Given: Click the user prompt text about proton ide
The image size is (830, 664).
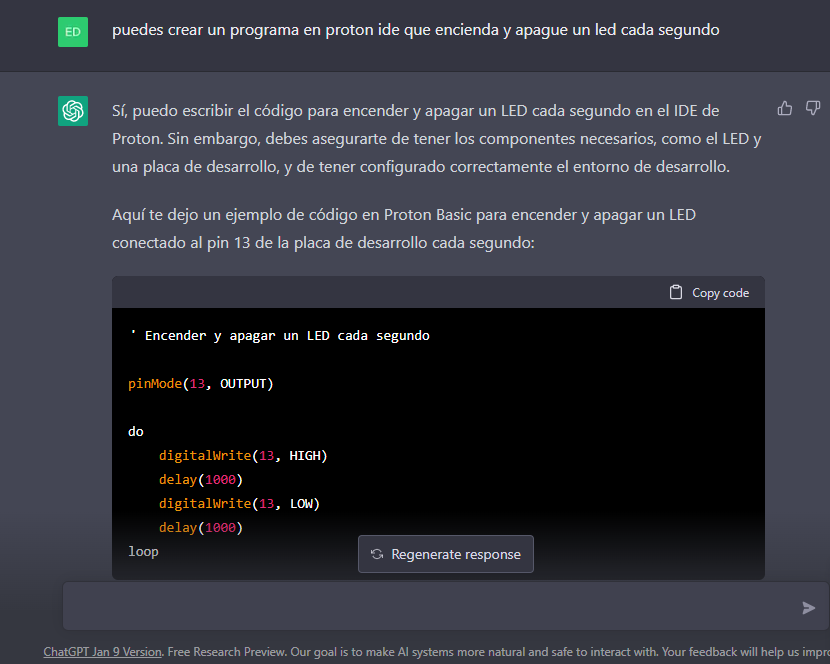Looking at the screenshot, I should (416, 30).
